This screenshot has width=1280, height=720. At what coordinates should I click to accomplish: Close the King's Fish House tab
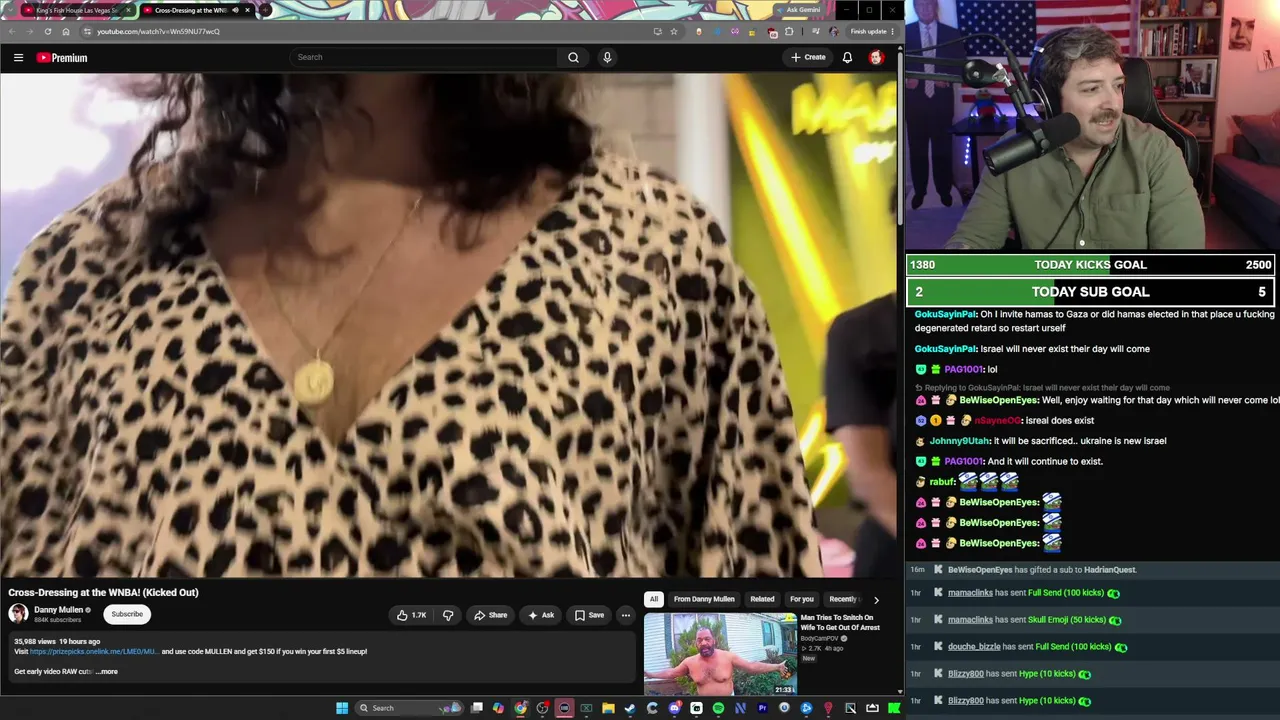[x=128, y=10]
